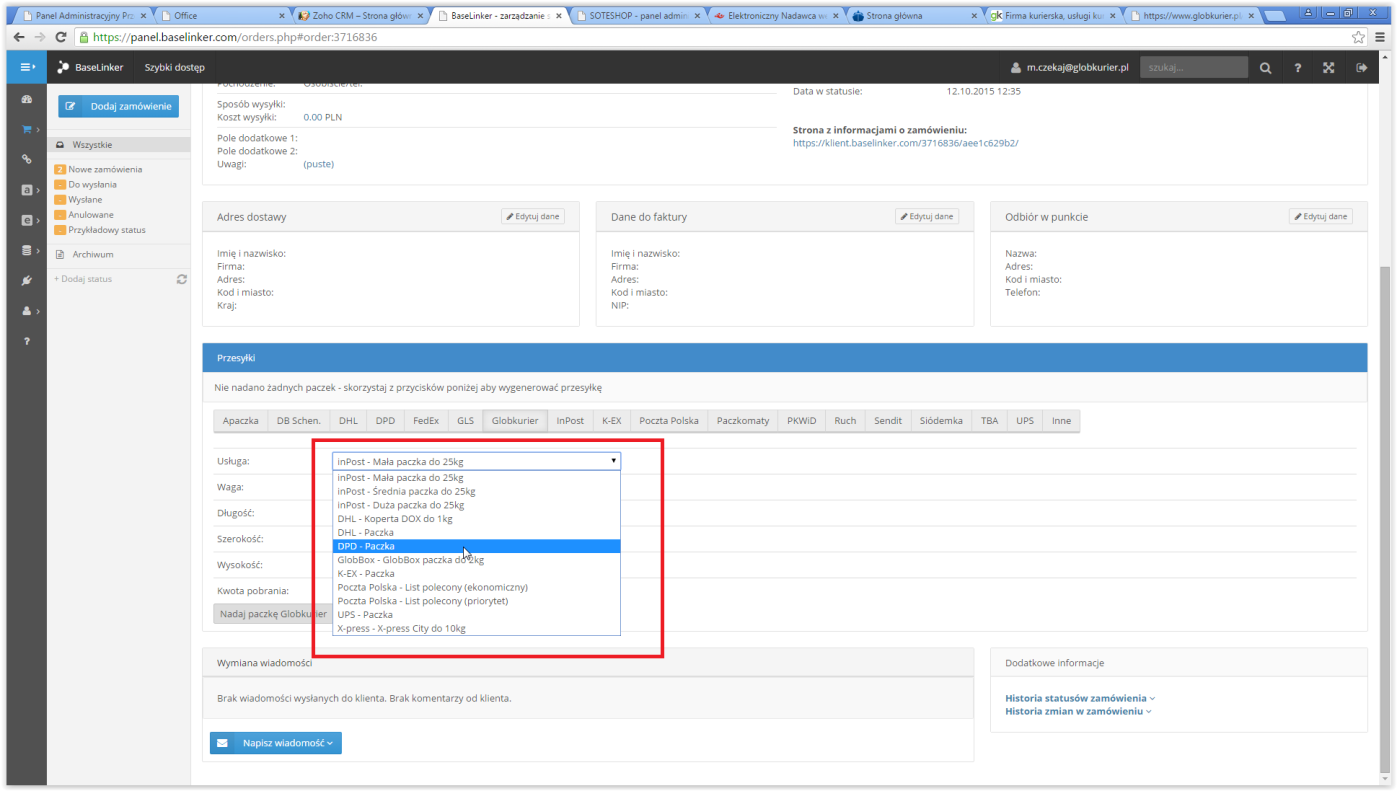Open the question mark help sidebar icon
The image size is (1397, 791).
click(x=27, y=341)
